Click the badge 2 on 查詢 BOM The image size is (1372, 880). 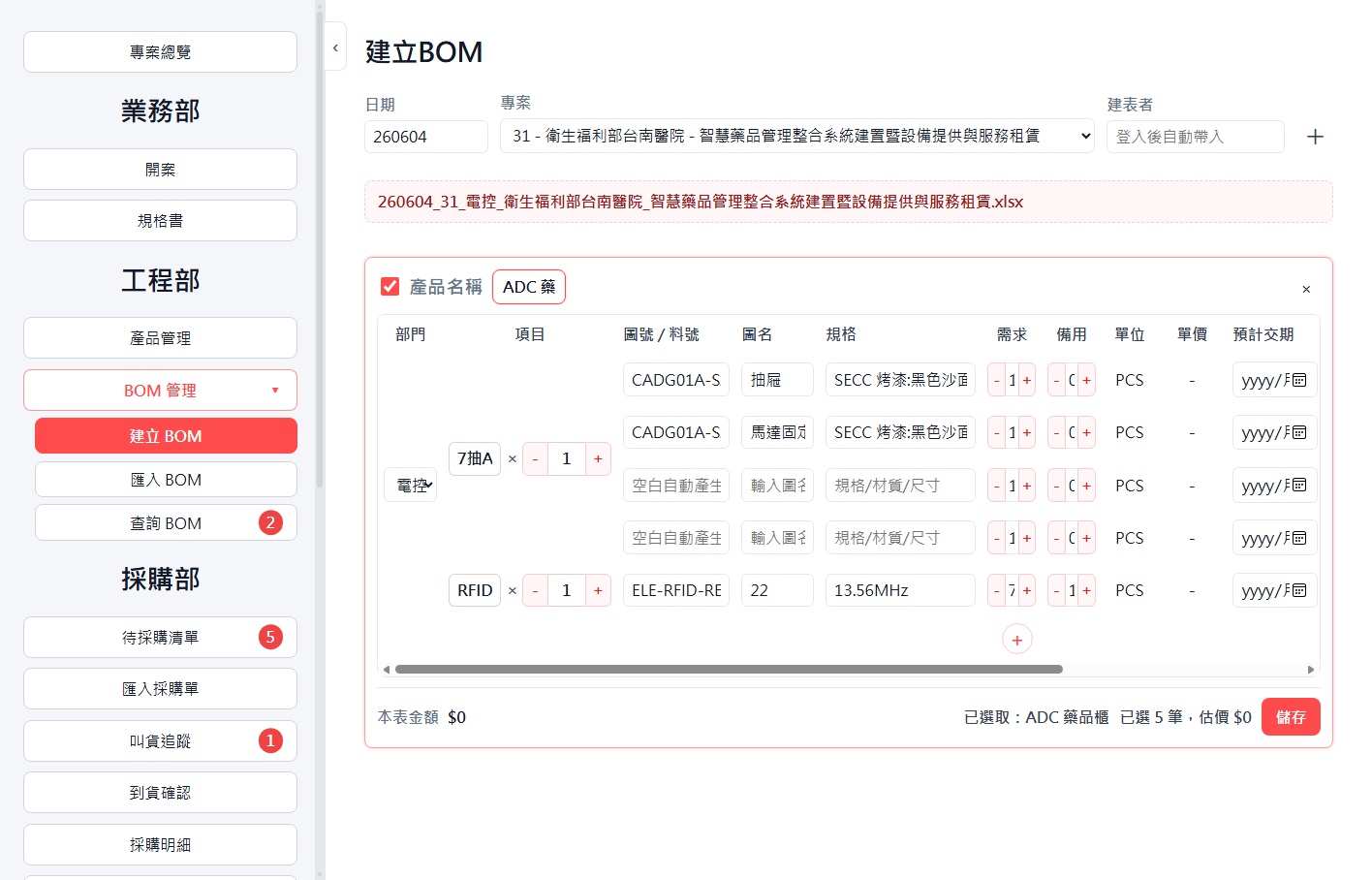(270, 522)
